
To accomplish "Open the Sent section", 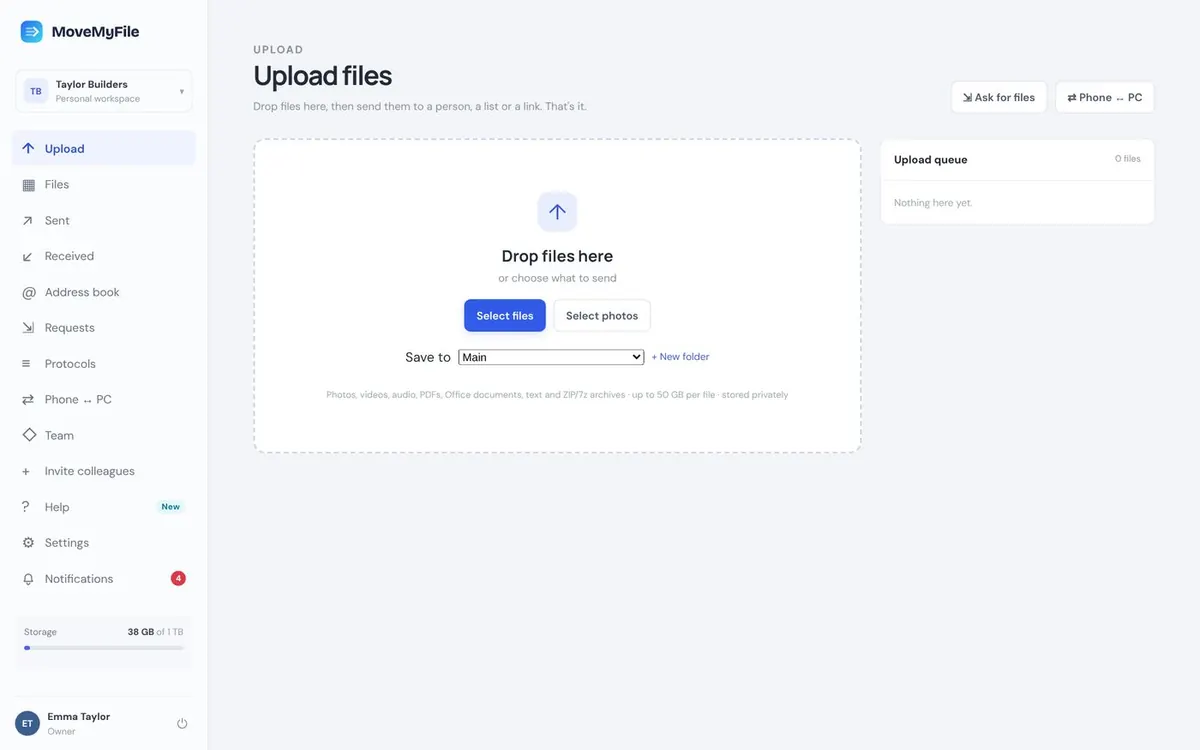I will tap(104, 221).
